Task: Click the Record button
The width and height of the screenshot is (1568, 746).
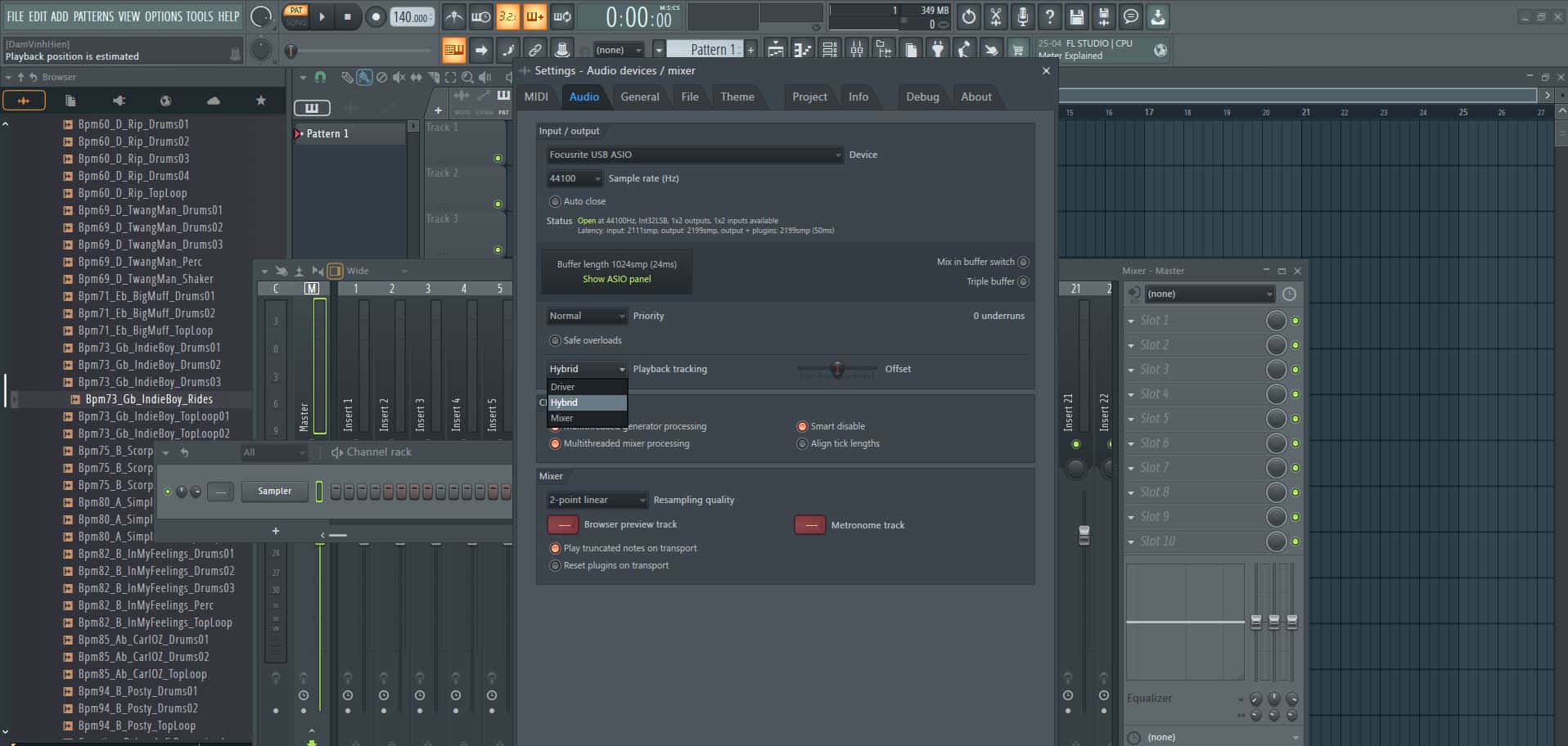Action: tap(376, 16)
